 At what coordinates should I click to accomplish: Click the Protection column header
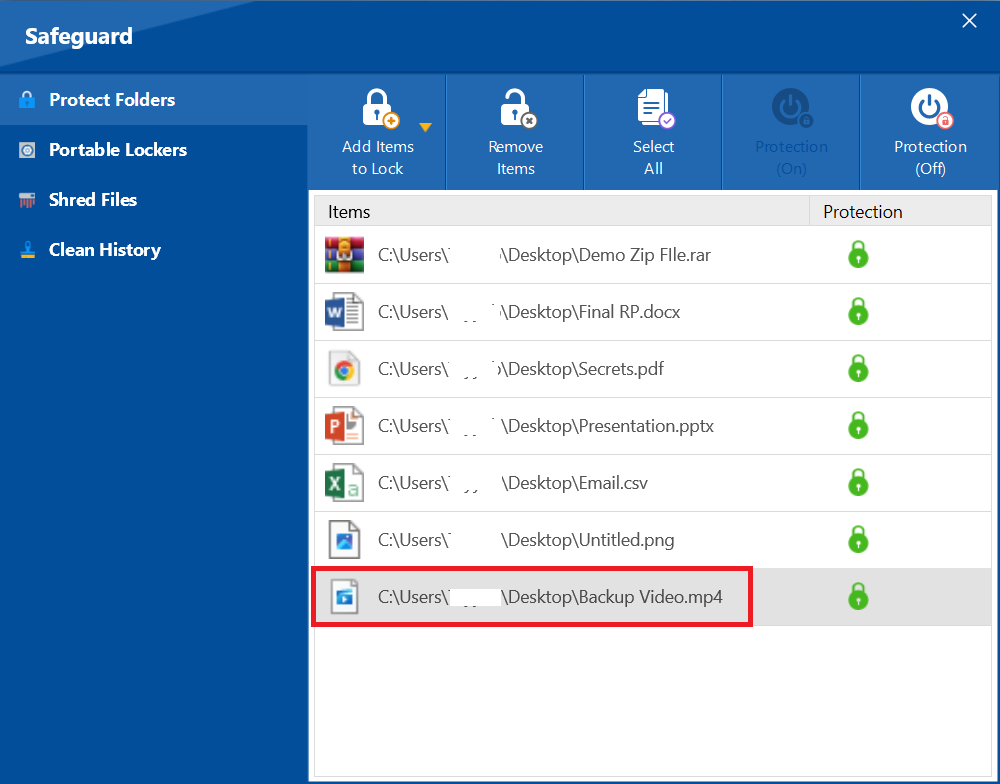pyautogui.click(x=862, y=212)
